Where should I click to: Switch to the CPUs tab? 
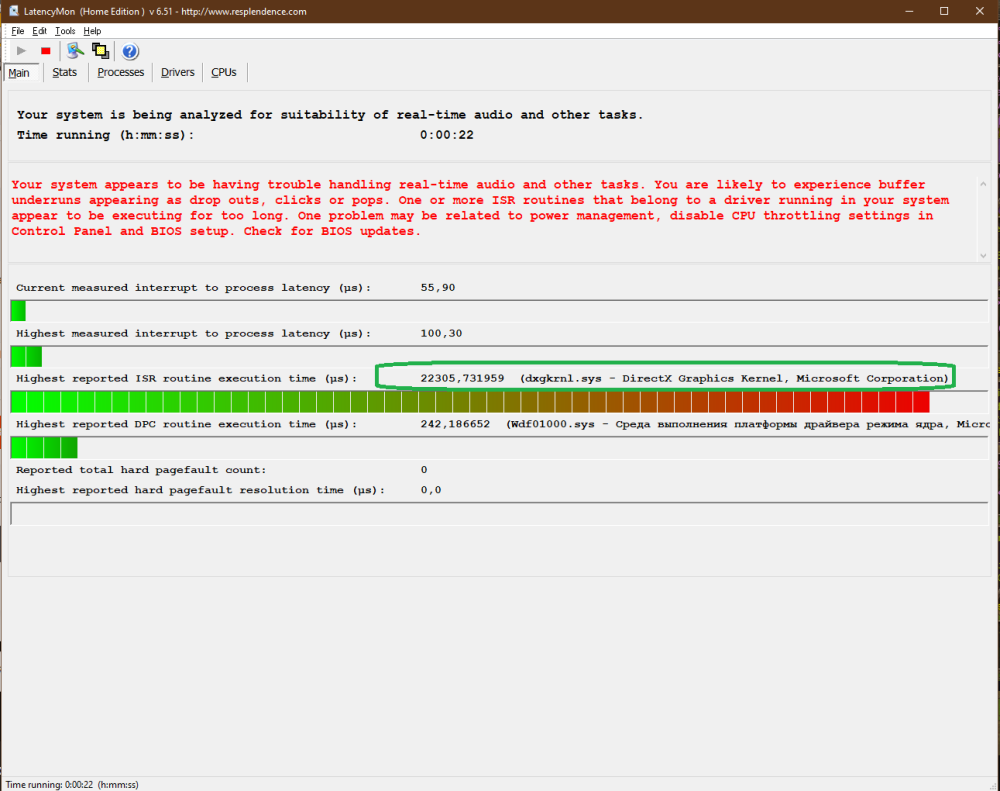pyautogui.click(x=224, y=73)
